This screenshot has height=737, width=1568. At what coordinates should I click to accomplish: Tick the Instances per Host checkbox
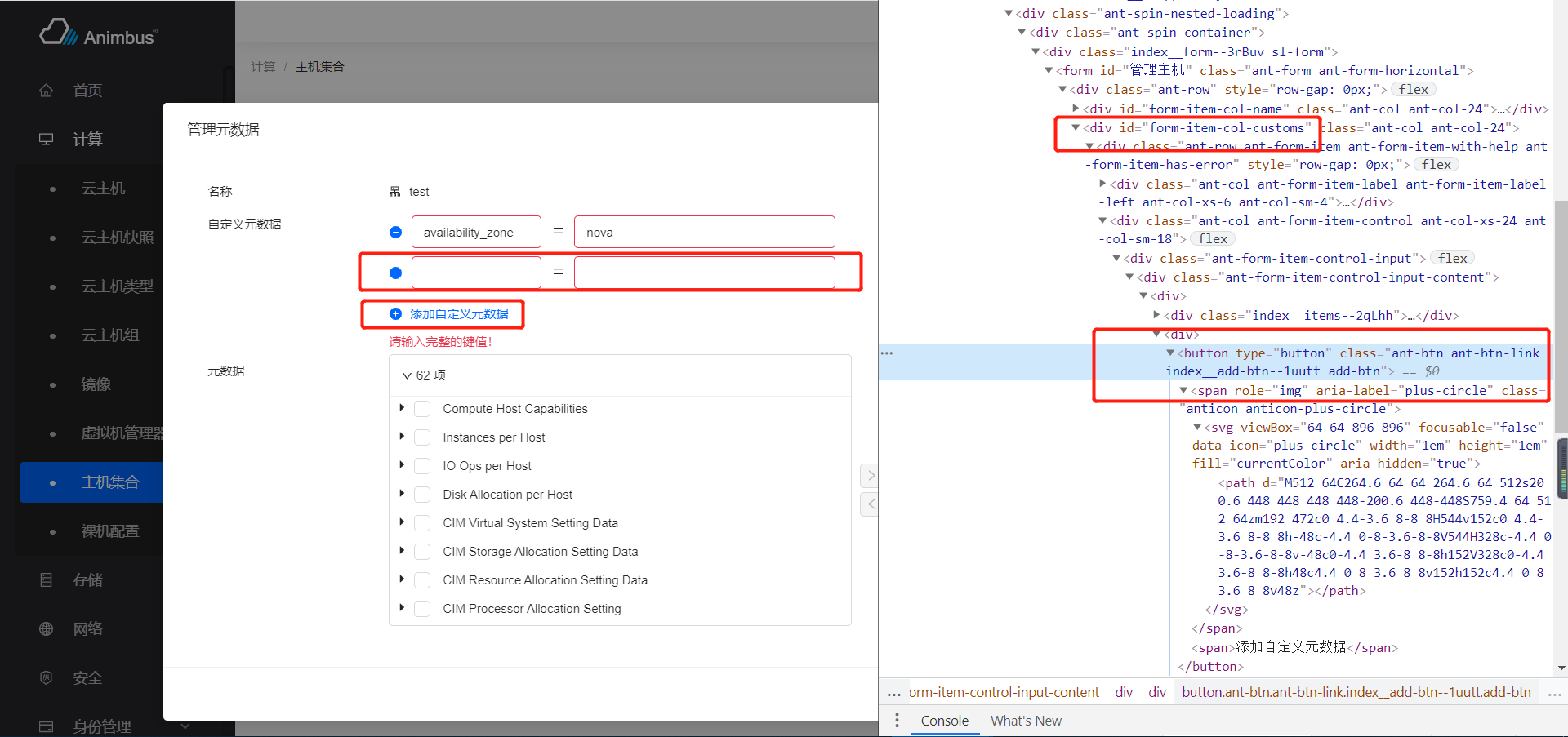point(422,437)
